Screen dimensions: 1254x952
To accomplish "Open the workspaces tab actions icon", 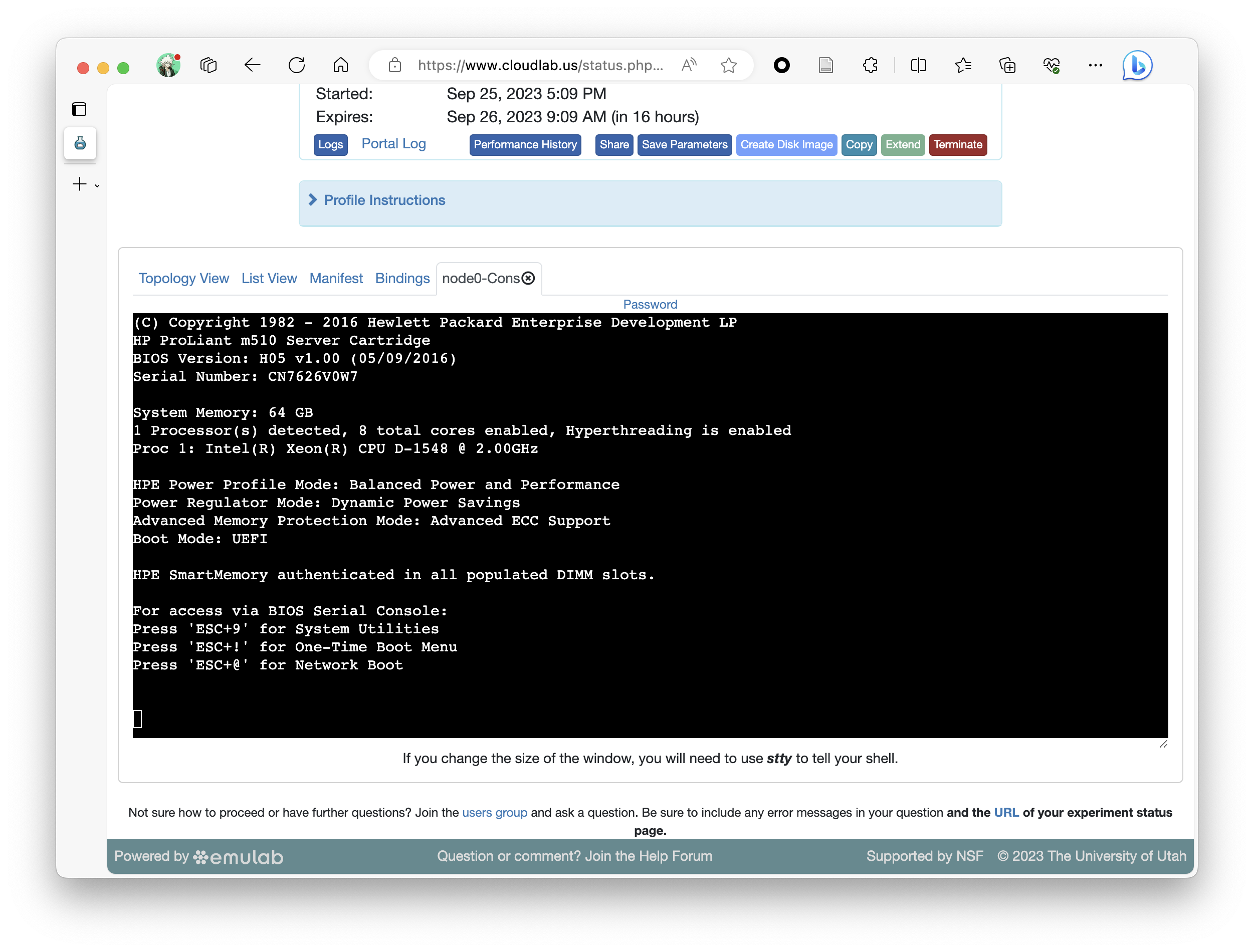I will tap(208, 65).
